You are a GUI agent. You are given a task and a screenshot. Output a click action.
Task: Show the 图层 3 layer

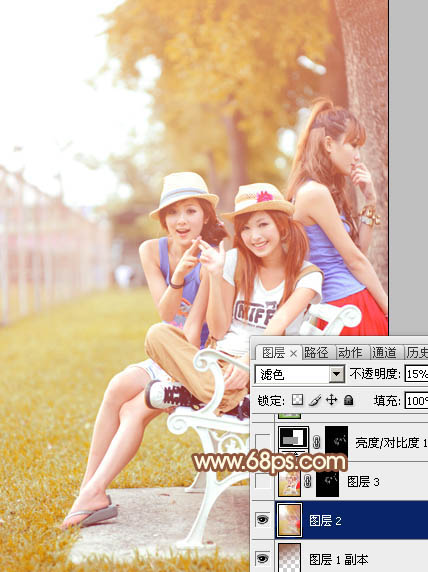[262, 481]
